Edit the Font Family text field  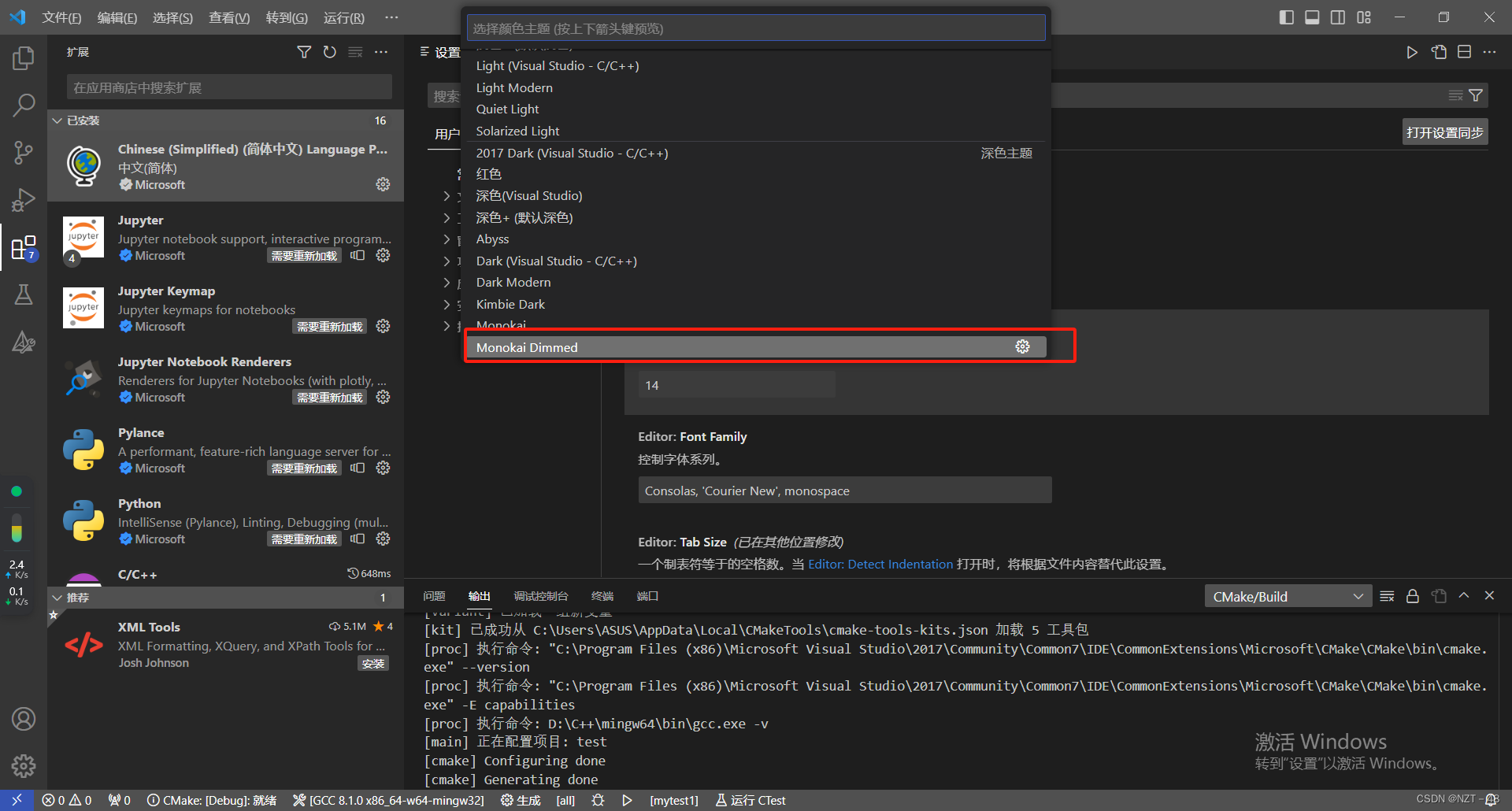(x=845, y=491)
